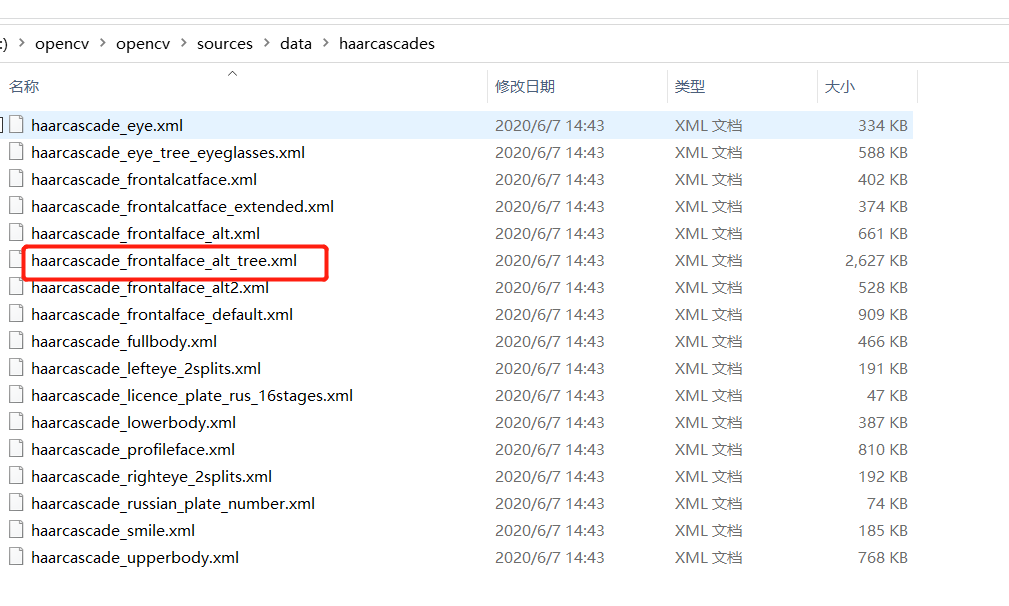Select haarcascade_frontalface_alt.xml file name
This screenshot has height=606, width=1009.
click(x=145, y=234)
